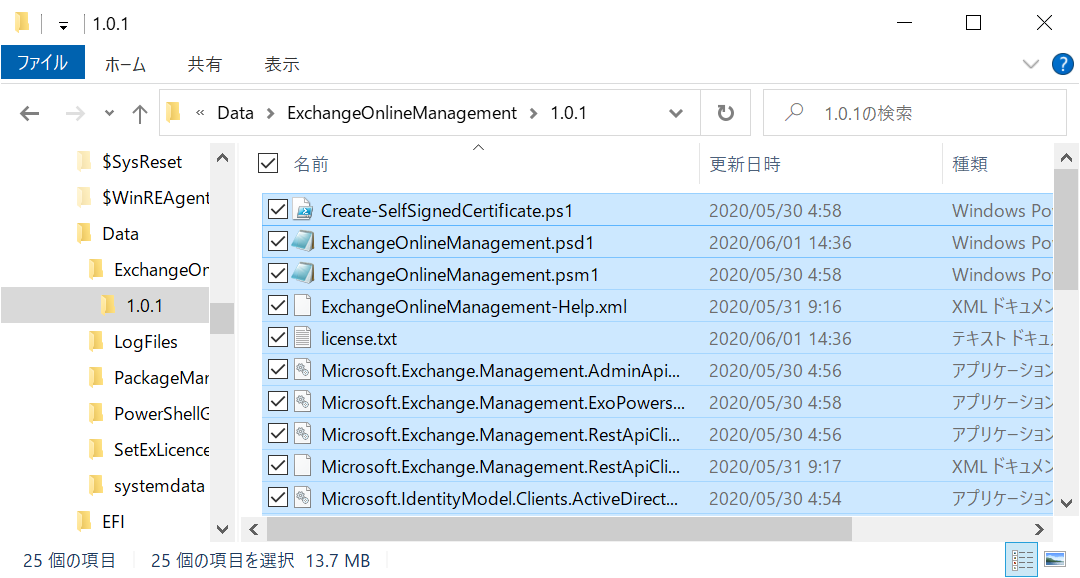The image size is (1080, 578).
Task: Open Quick Access Toolbar customize dropdown
Action: [x=63, y=26]
